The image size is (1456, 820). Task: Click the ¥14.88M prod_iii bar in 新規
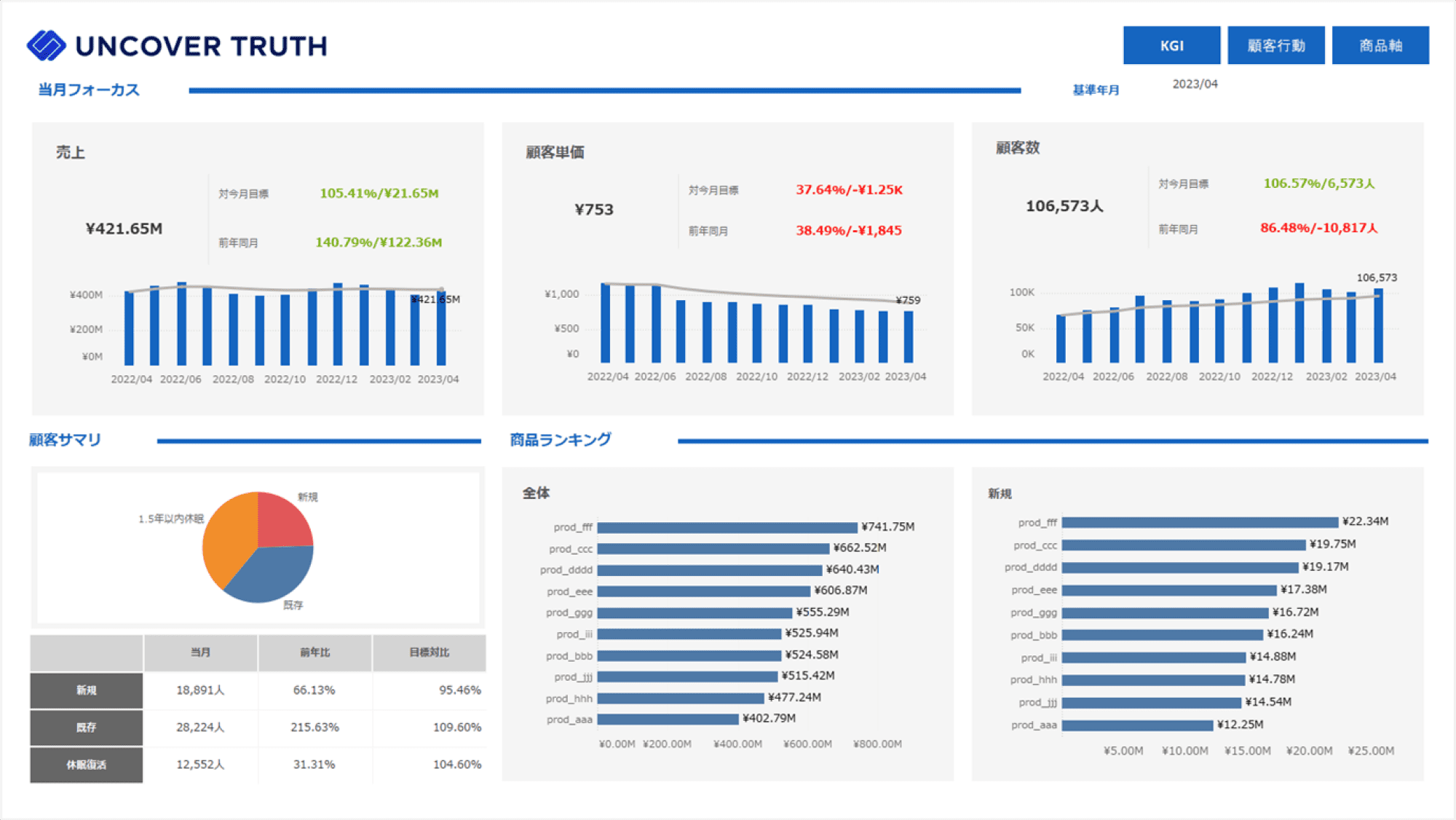click(x=1154, y=658)
